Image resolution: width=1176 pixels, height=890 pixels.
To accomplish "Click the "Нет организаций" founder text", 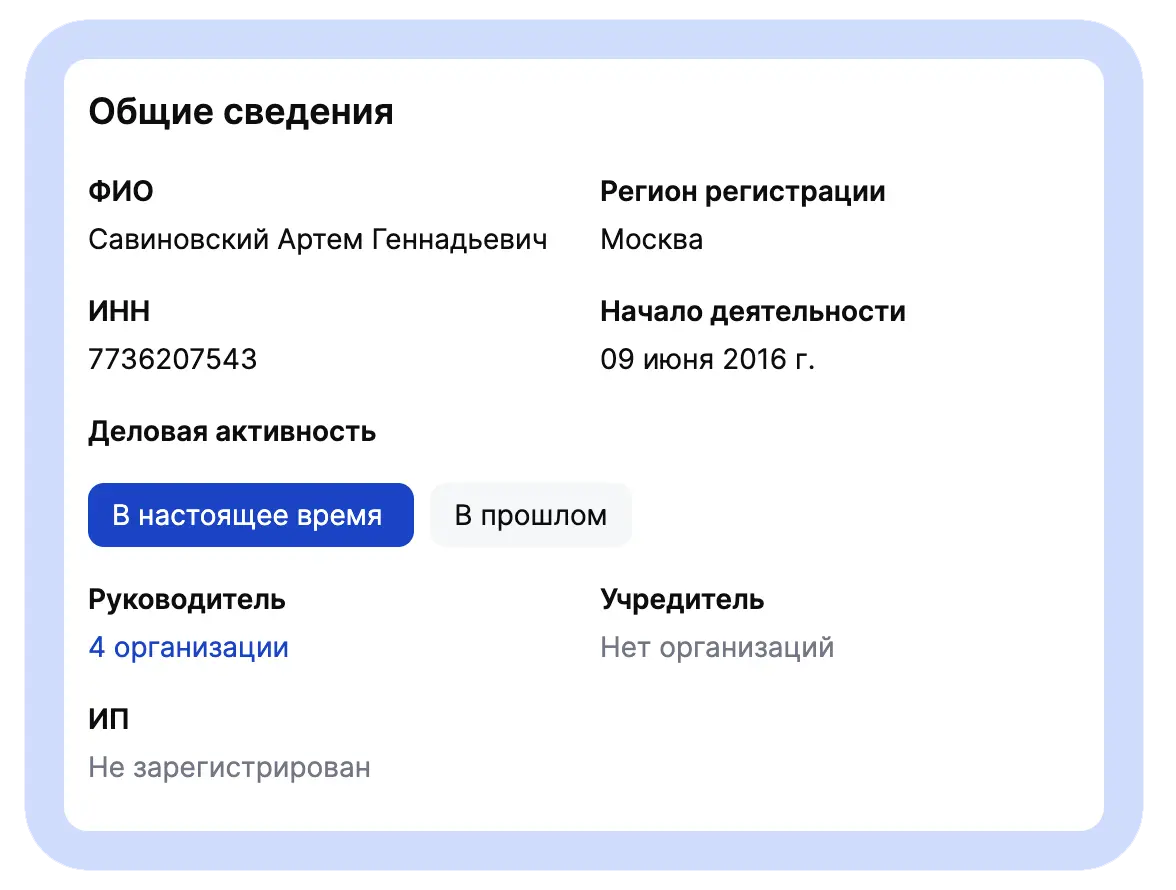I will [x=717, y=647].
